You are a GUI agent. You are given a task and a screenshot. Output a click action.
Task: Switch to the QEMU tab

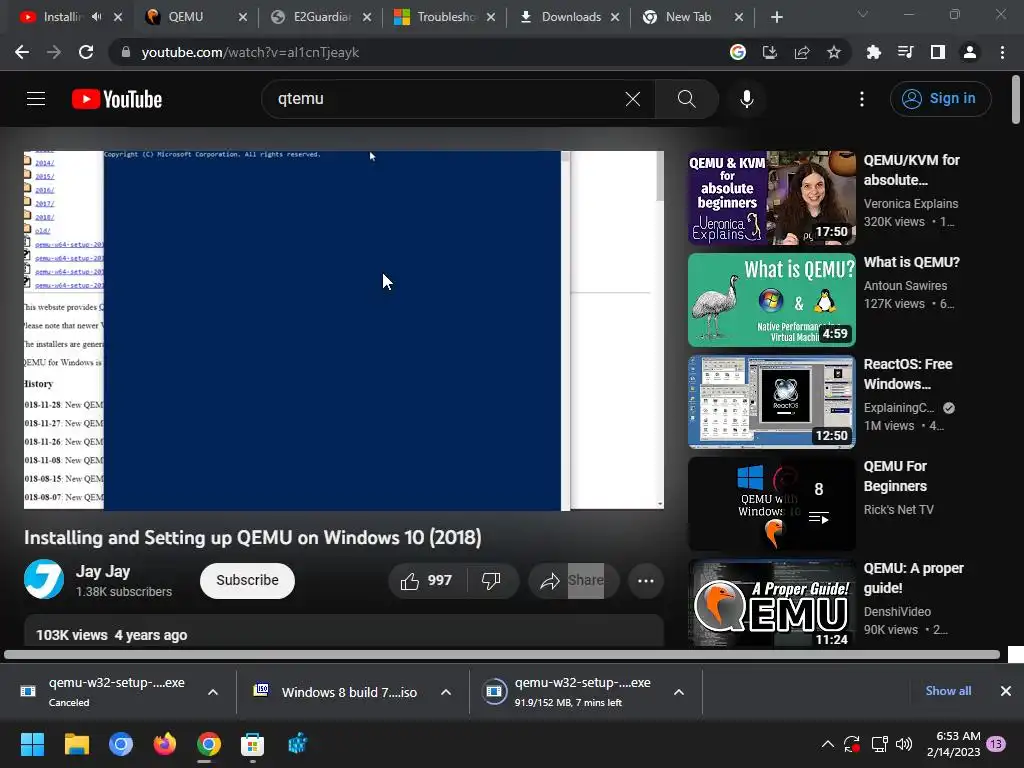click(x=186, y=17)
